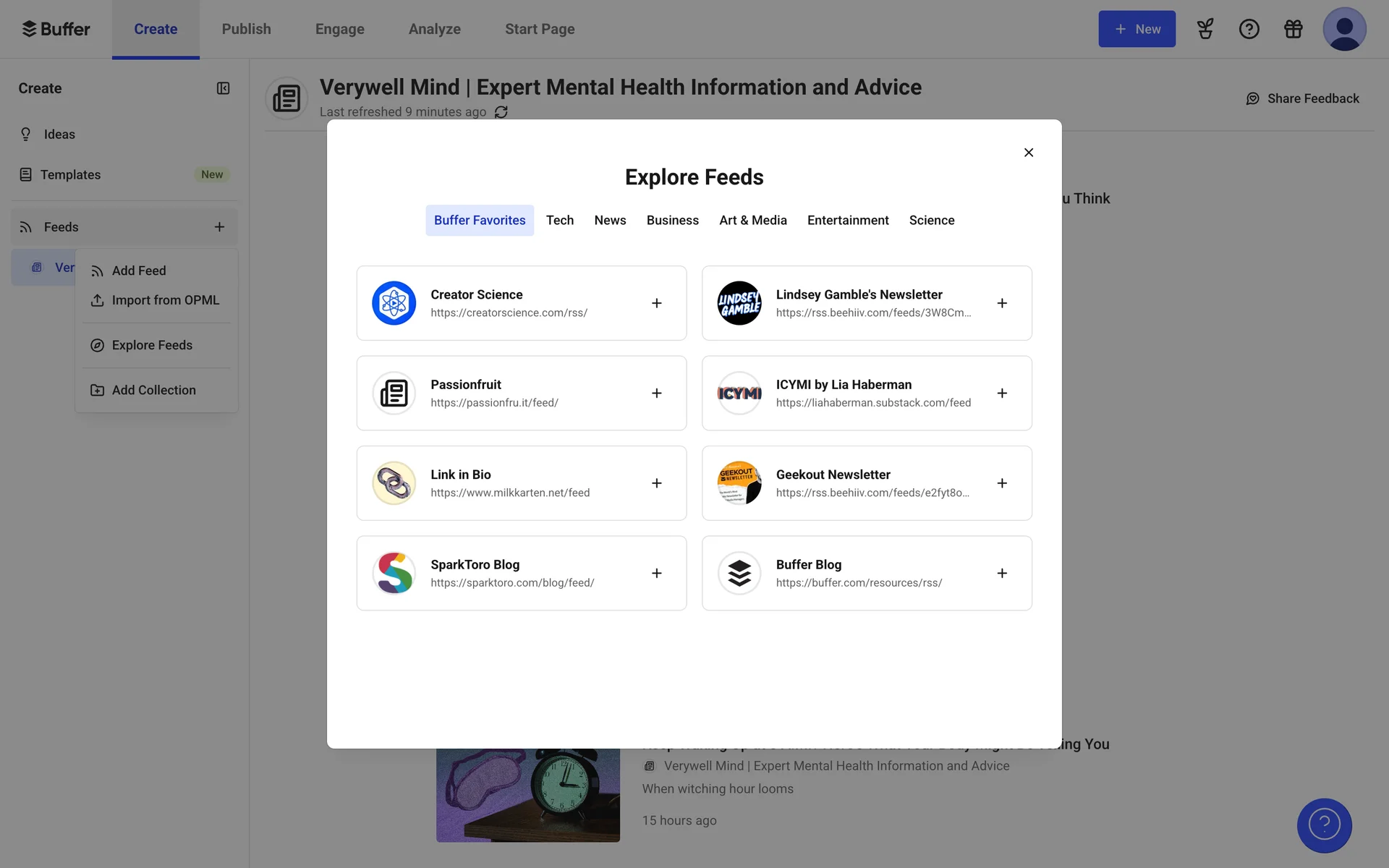Open the alarm clock article thumbnail
Image resolution: width=1389 pixels, height=868 pixels.
point(527,794)
